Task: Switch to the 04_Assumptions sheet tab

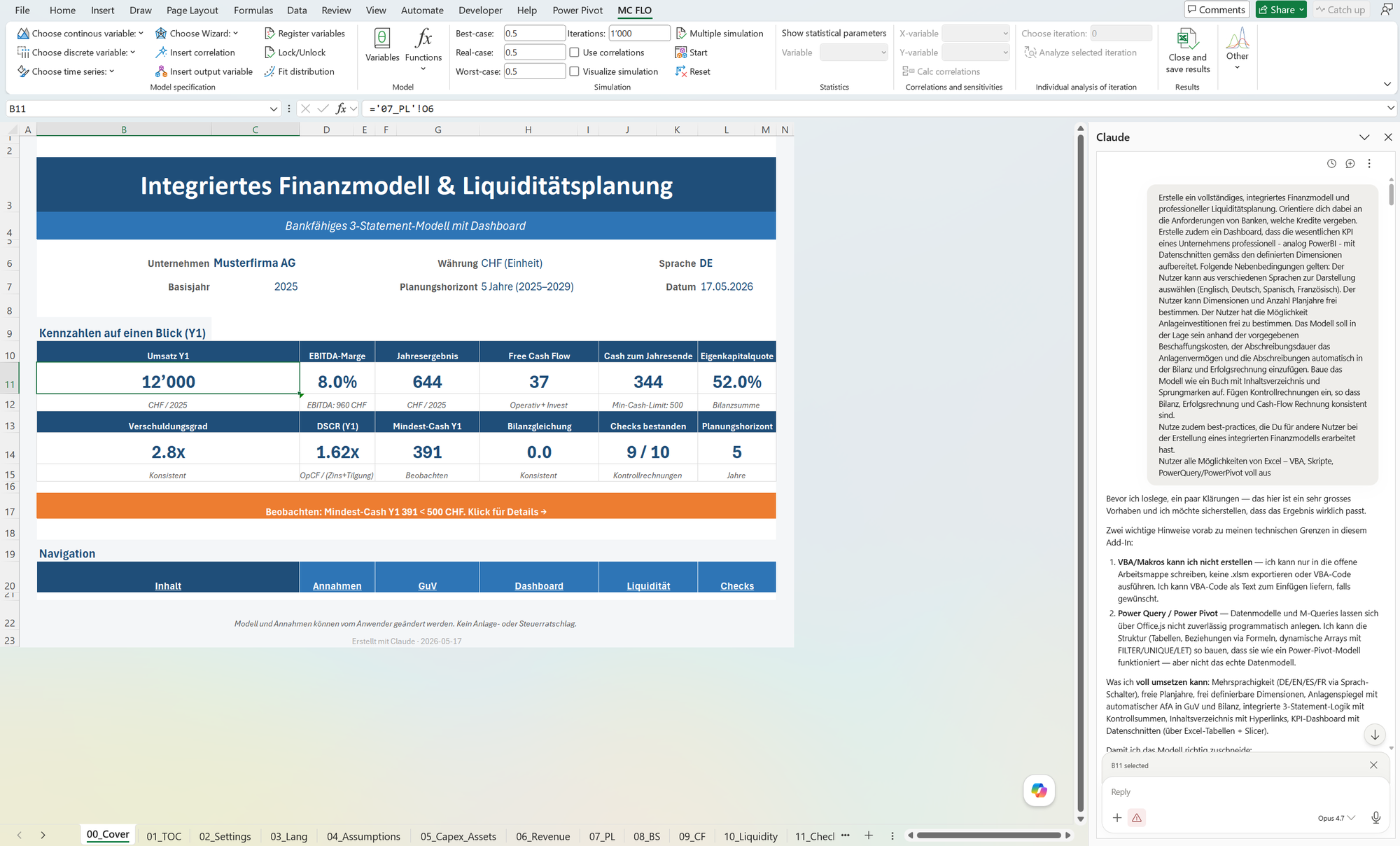Action: 363,836
